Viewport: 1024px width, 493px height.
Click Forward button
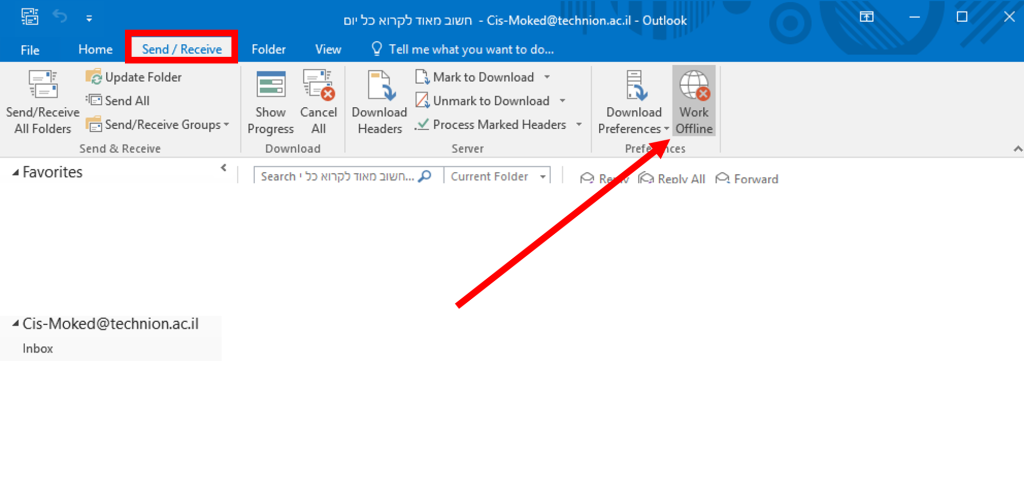[748, 179]
